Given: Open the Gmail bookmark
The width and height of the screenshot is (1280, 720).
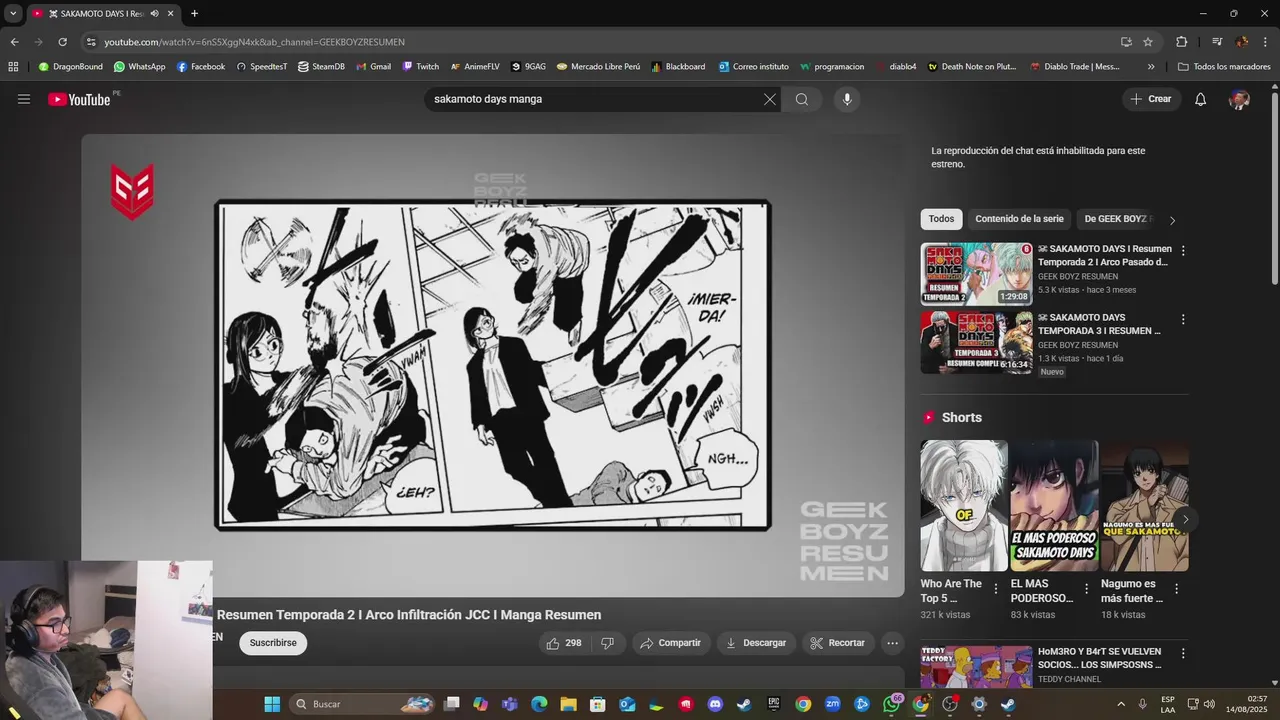Looking at the screenshot, I should pos(373,67).
